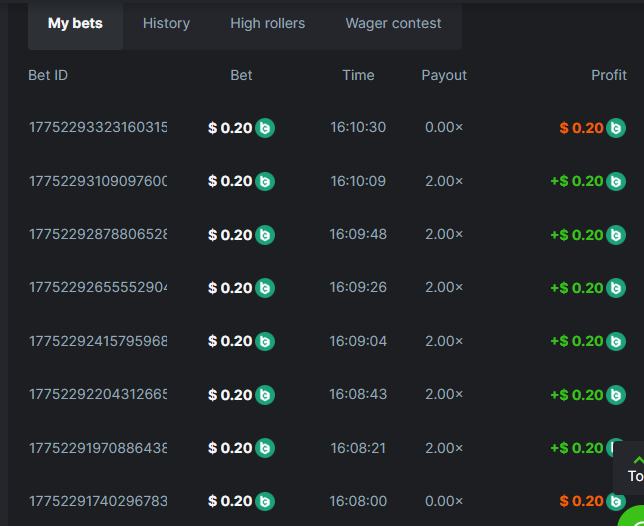Image resolution: width=644 pixels, height=526 pixels.
Task: Open bet ID 17752293323160315
Action: 98,128
